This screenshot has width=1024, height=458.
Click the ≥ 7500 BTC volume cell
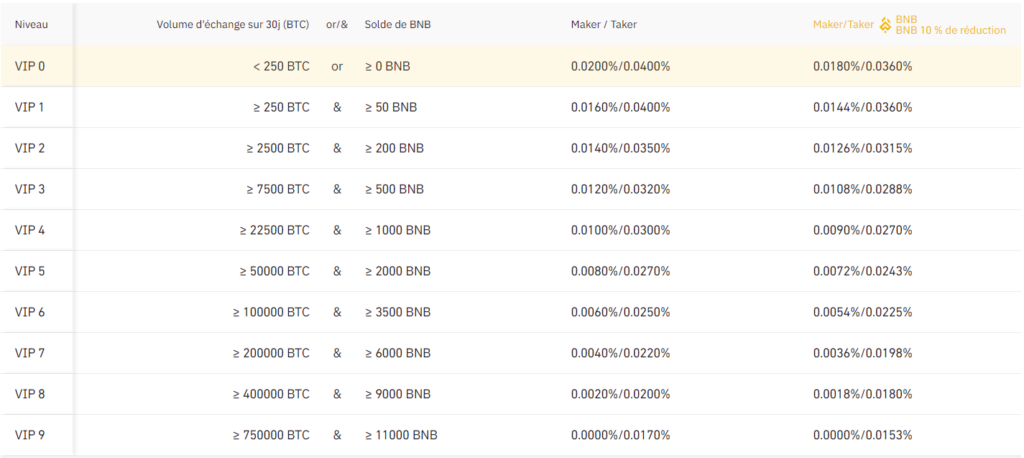278,189
